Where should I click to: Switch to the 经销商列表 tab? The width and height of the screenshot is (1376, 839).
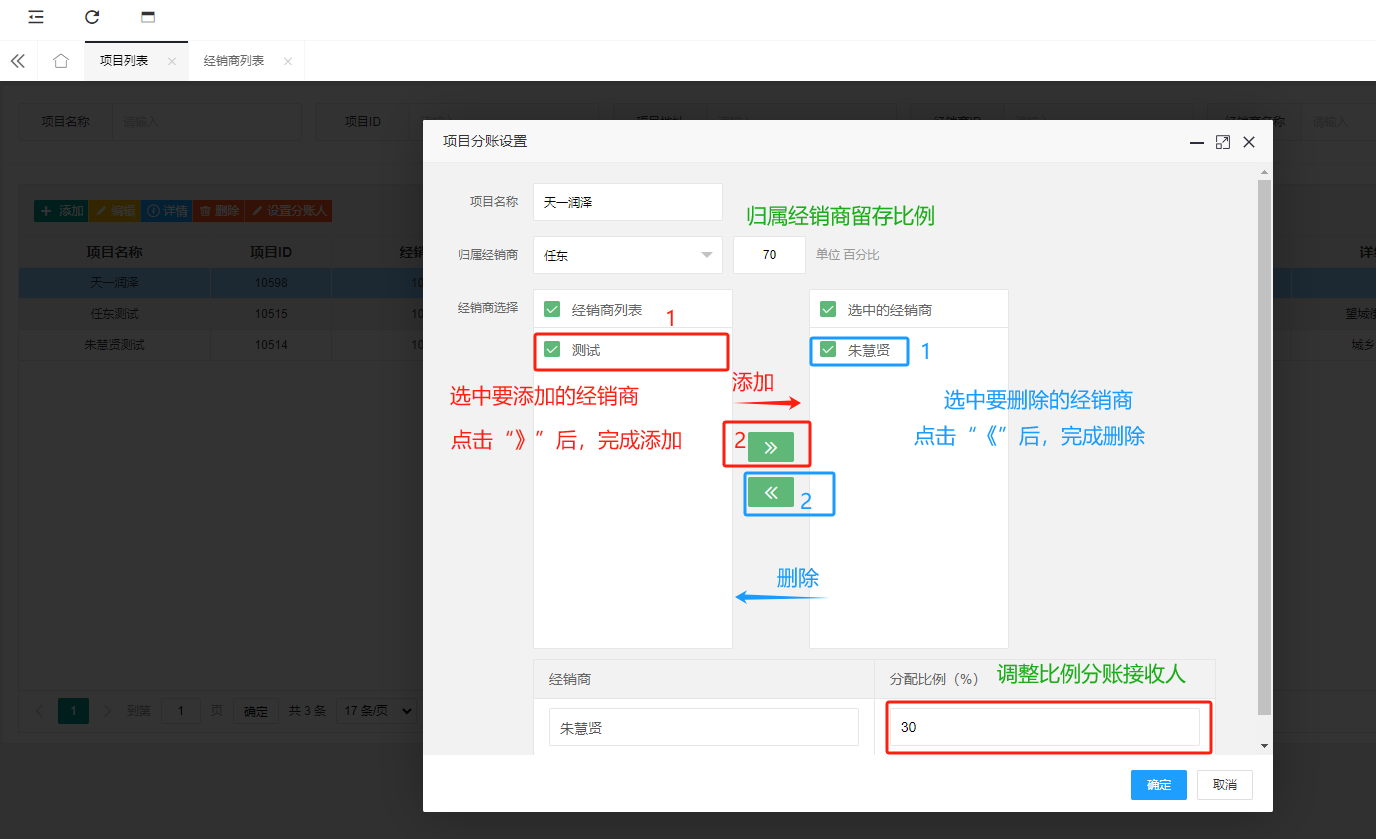pos(234,61)
